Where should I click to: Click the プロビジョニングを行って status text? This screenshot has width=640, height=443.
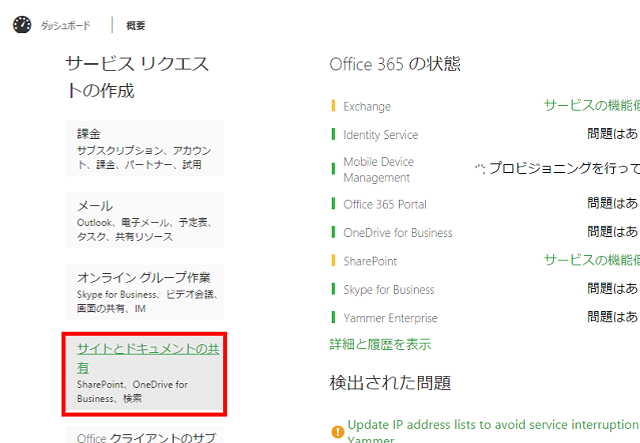click(x=564, y=168)
